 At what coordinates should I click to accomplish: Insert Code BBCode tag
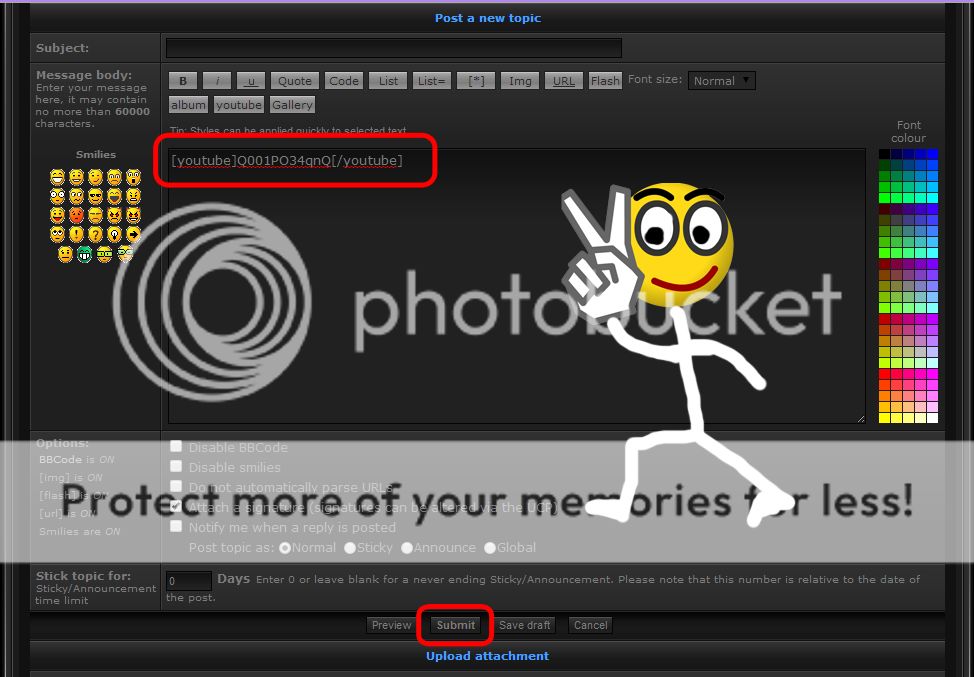[x=344, y=81]
